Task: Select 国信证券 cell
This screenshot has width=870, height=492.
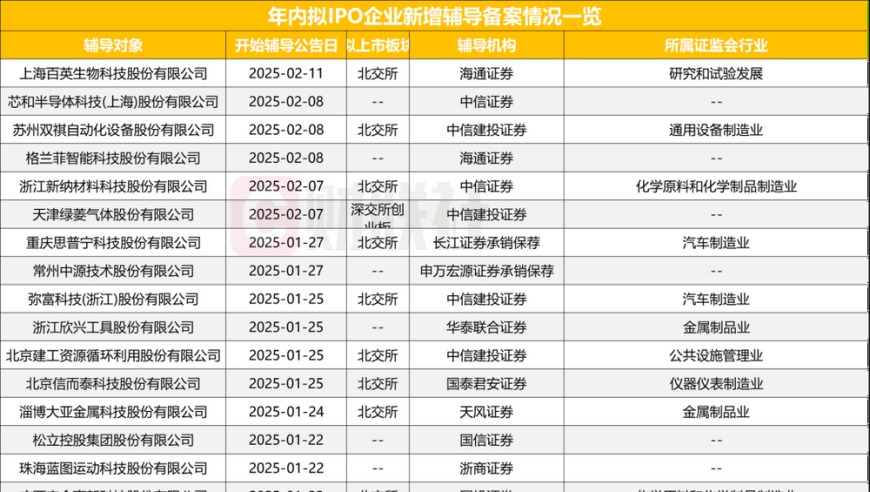Action: [487, 441]
